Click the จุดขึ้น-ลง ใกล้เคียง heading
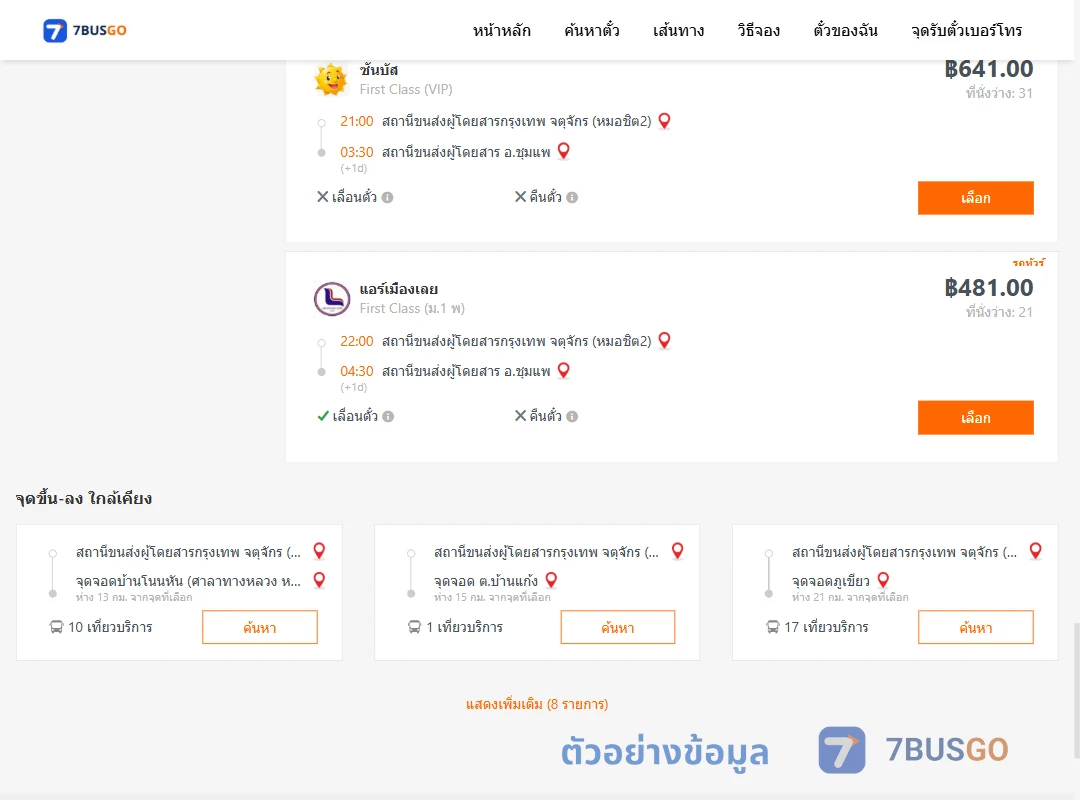This screenshot has height=800, width=1080. [84, 498]
